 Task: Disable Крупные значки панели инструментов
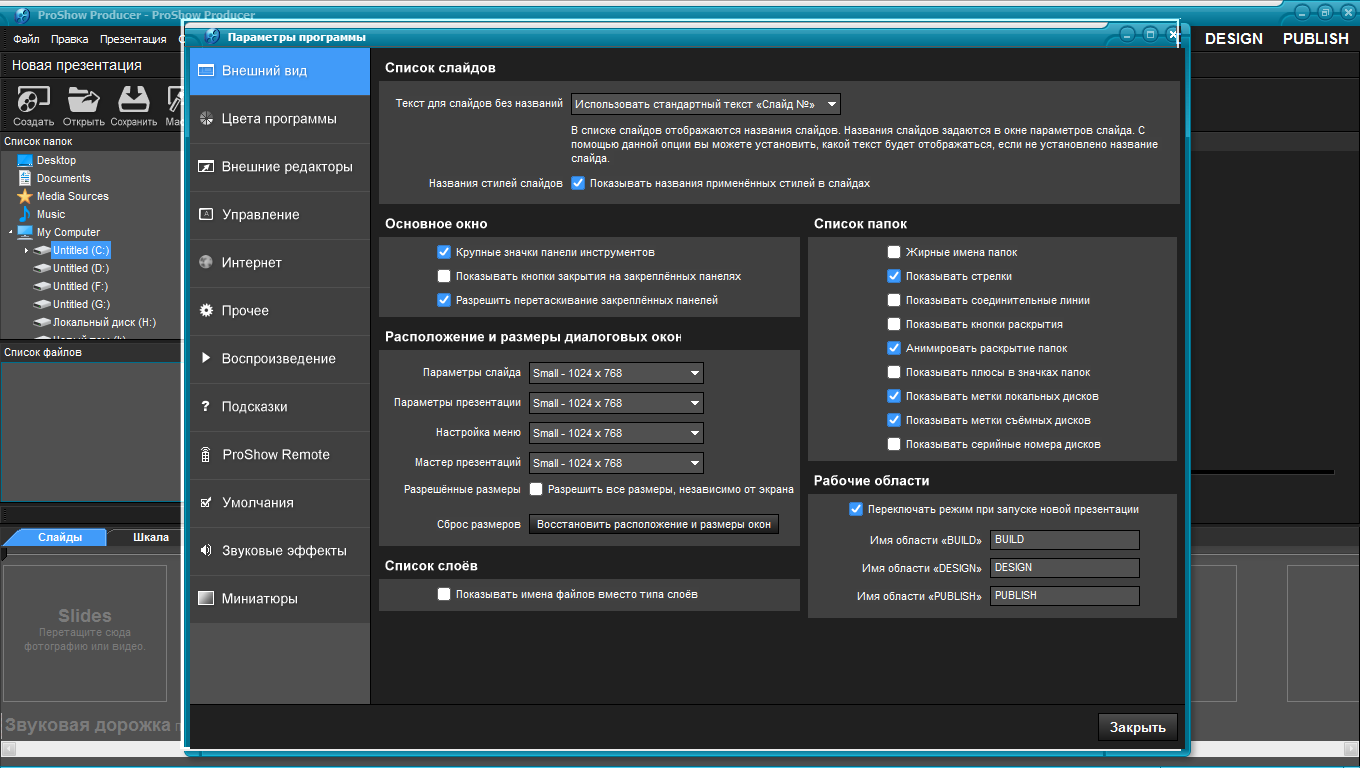444,252
